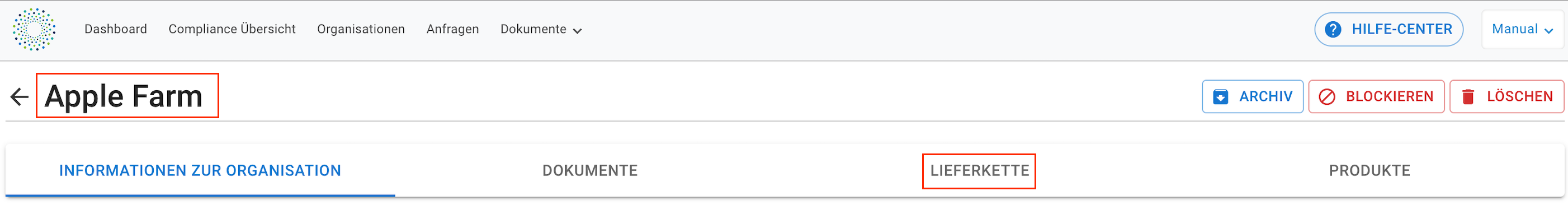Open the Organisationen page

(361, 29)
